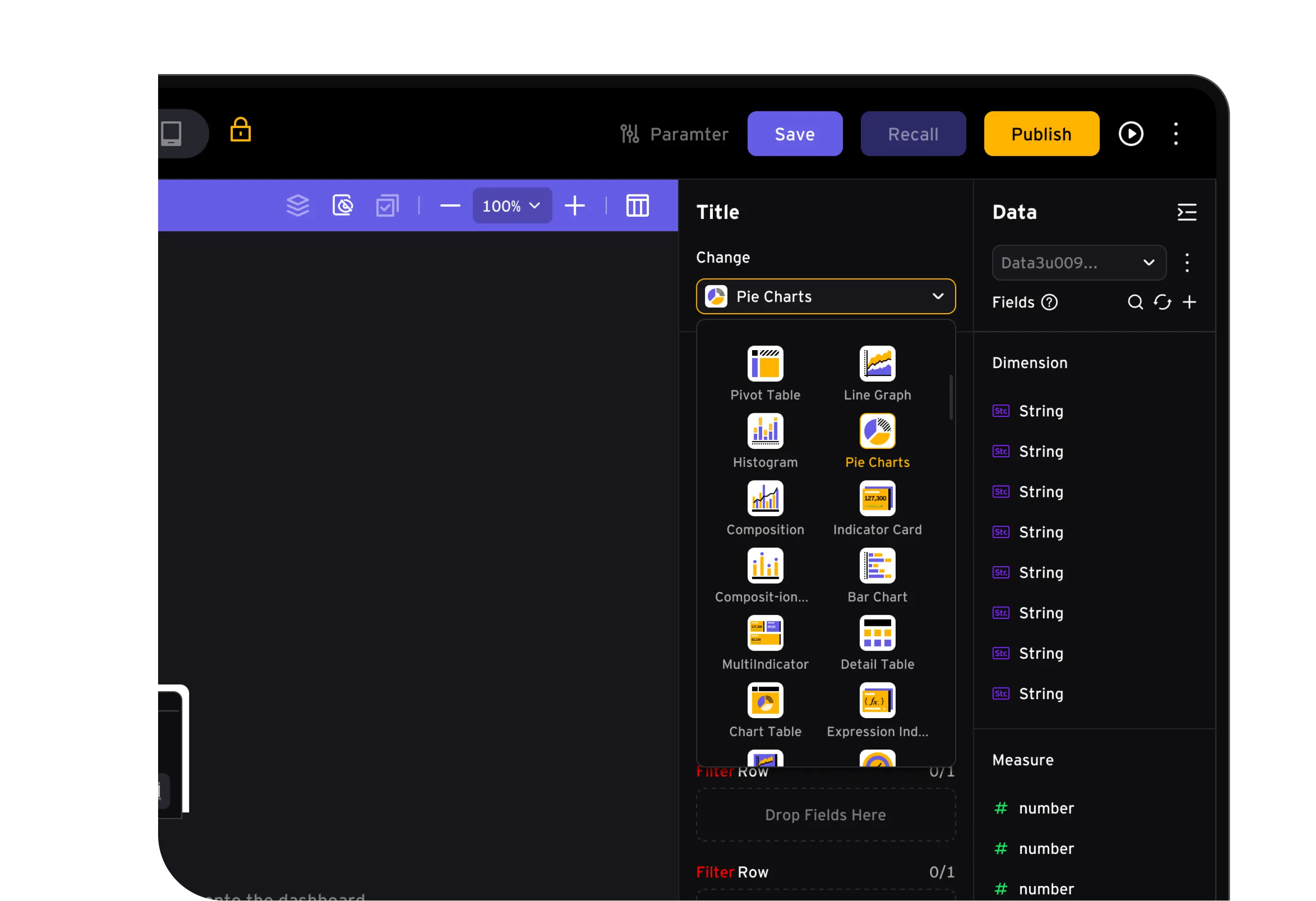Select the third String dimension field
Image resolution: width=1316 pixels, height=901 pixels.
coord(1028,492)
